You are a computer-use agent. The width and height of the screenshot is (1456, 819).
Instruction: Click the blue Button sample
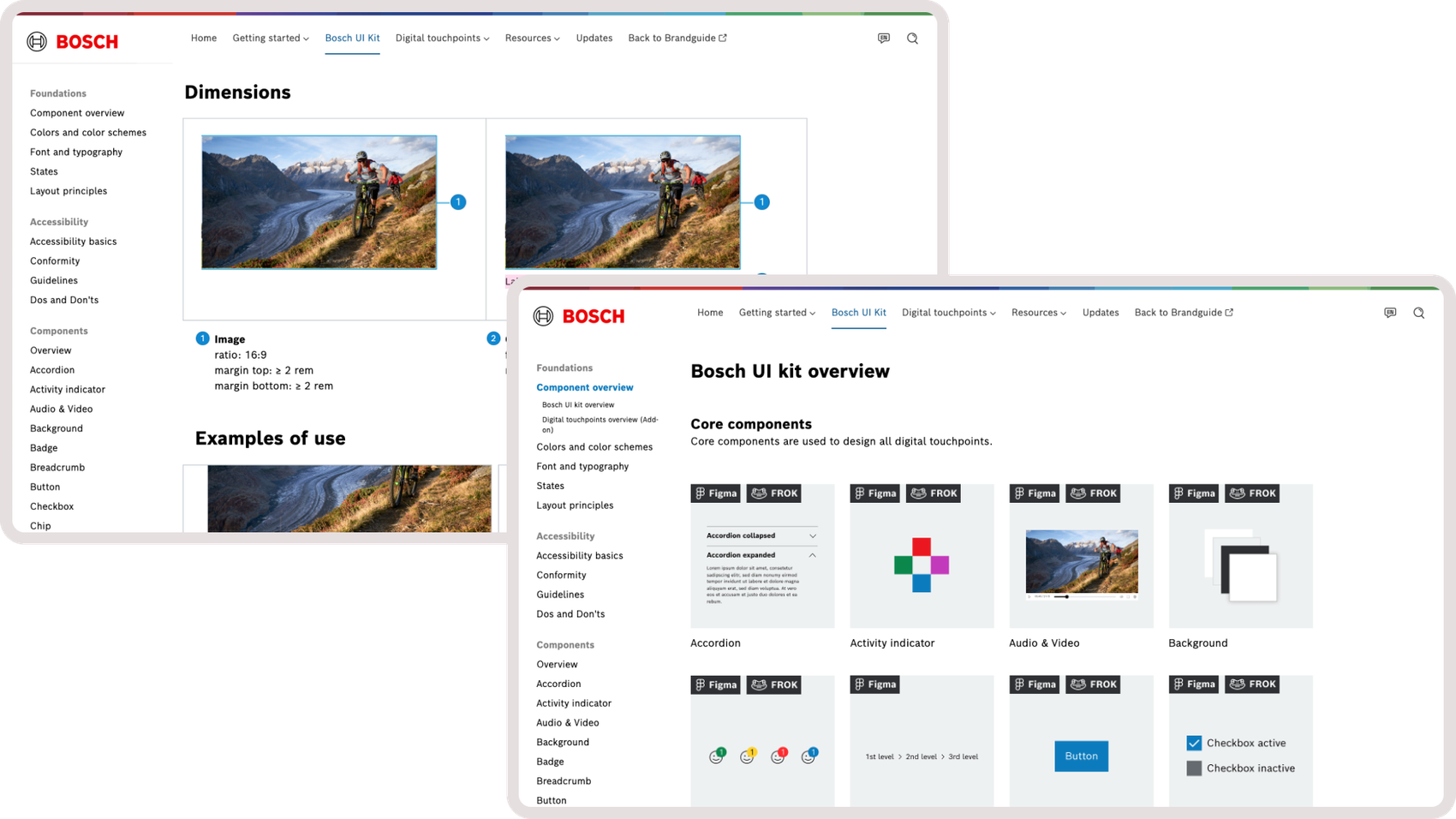[1081, 756]
